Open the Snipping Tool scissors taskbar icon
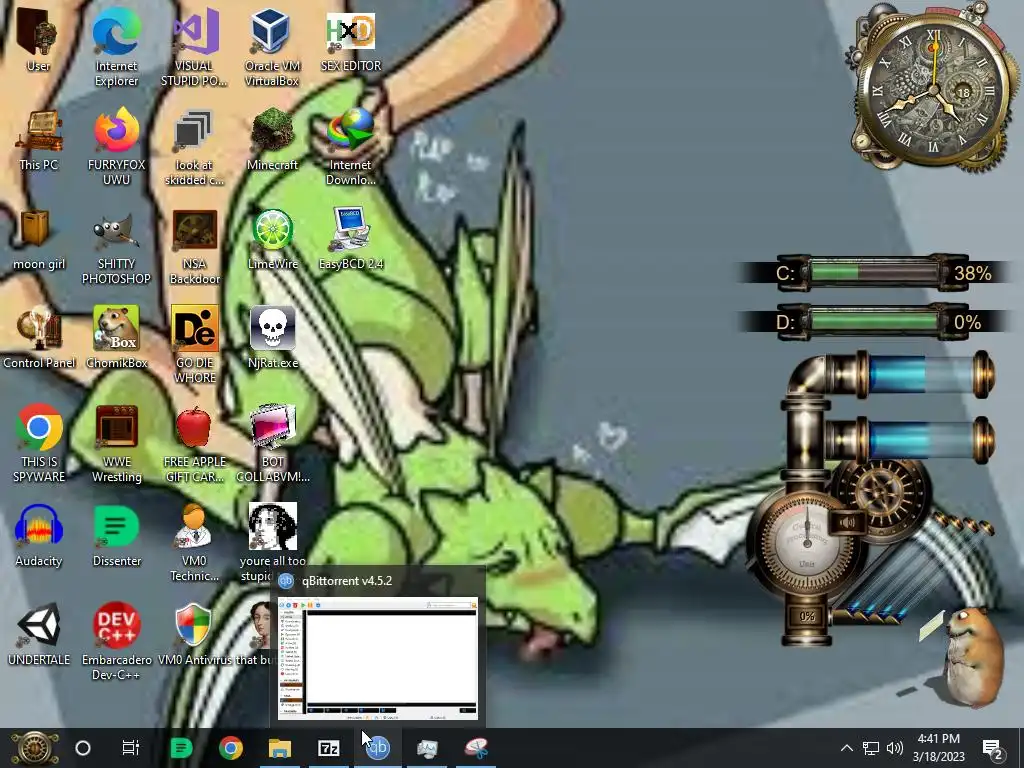Image resolution: width=1024 pixels, height=768 pixels. click(x=476, y=748)
